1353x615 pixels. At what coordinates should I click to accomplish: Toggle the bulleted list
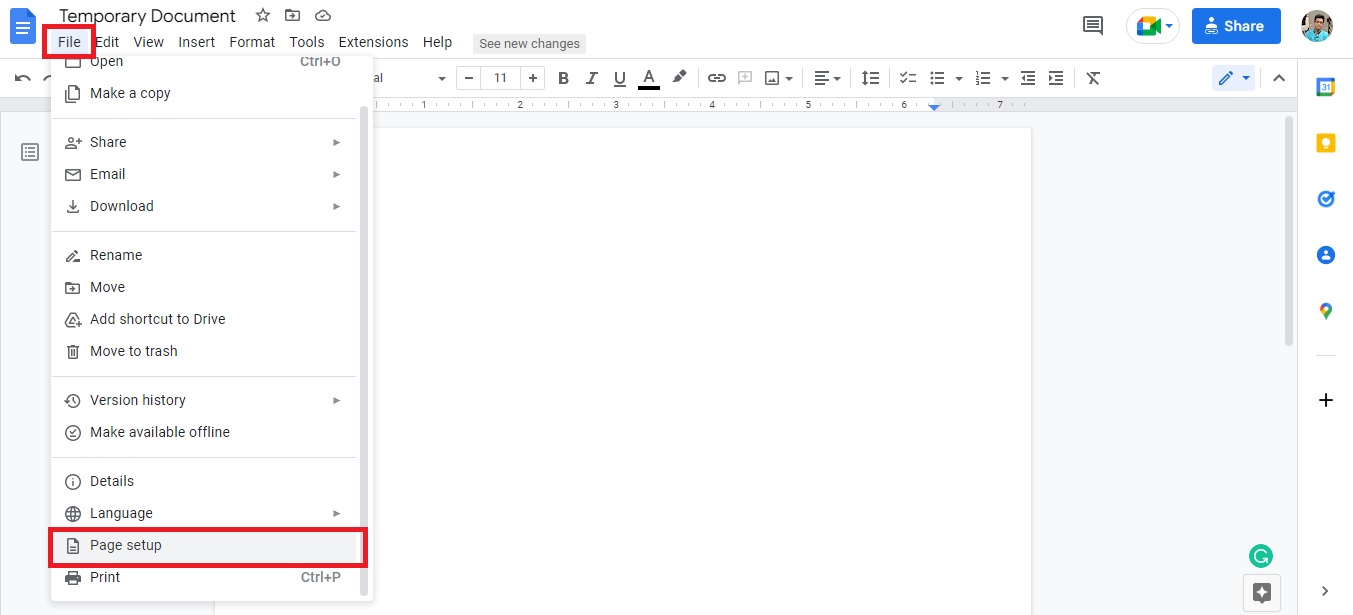tap(935, 77)
